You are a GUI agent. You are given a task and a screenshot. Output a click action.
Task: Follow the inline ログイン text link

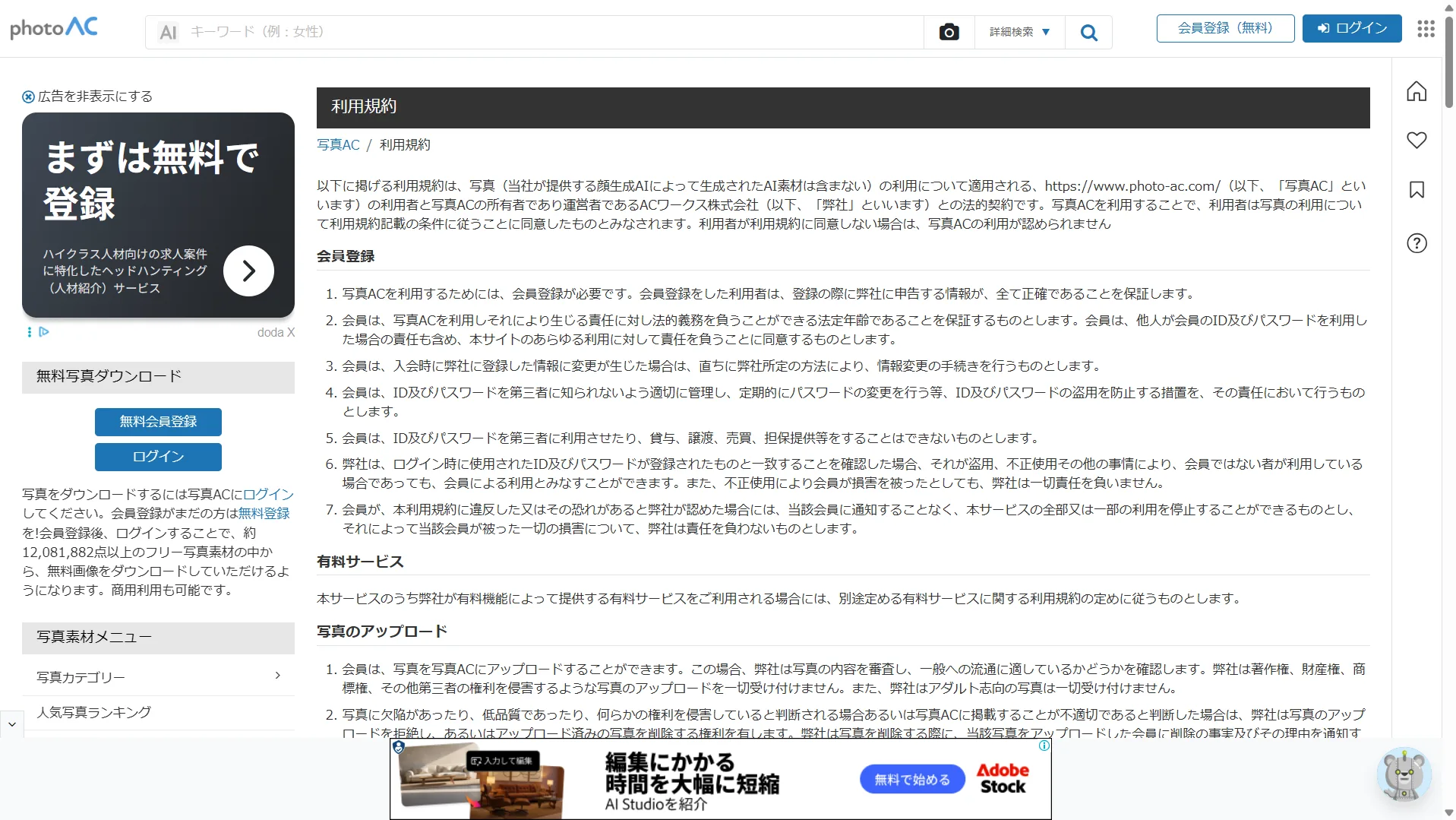(x=268, y=494)
